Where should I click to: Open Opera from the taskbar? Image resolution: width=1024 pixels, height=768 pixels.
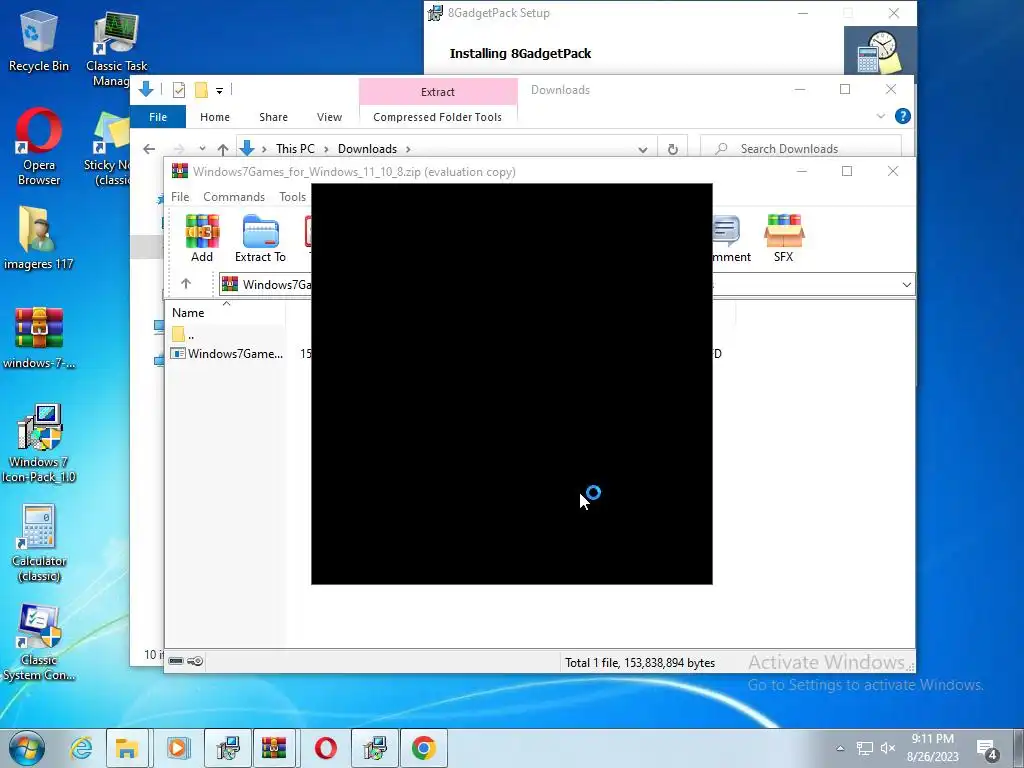point(325,748)
